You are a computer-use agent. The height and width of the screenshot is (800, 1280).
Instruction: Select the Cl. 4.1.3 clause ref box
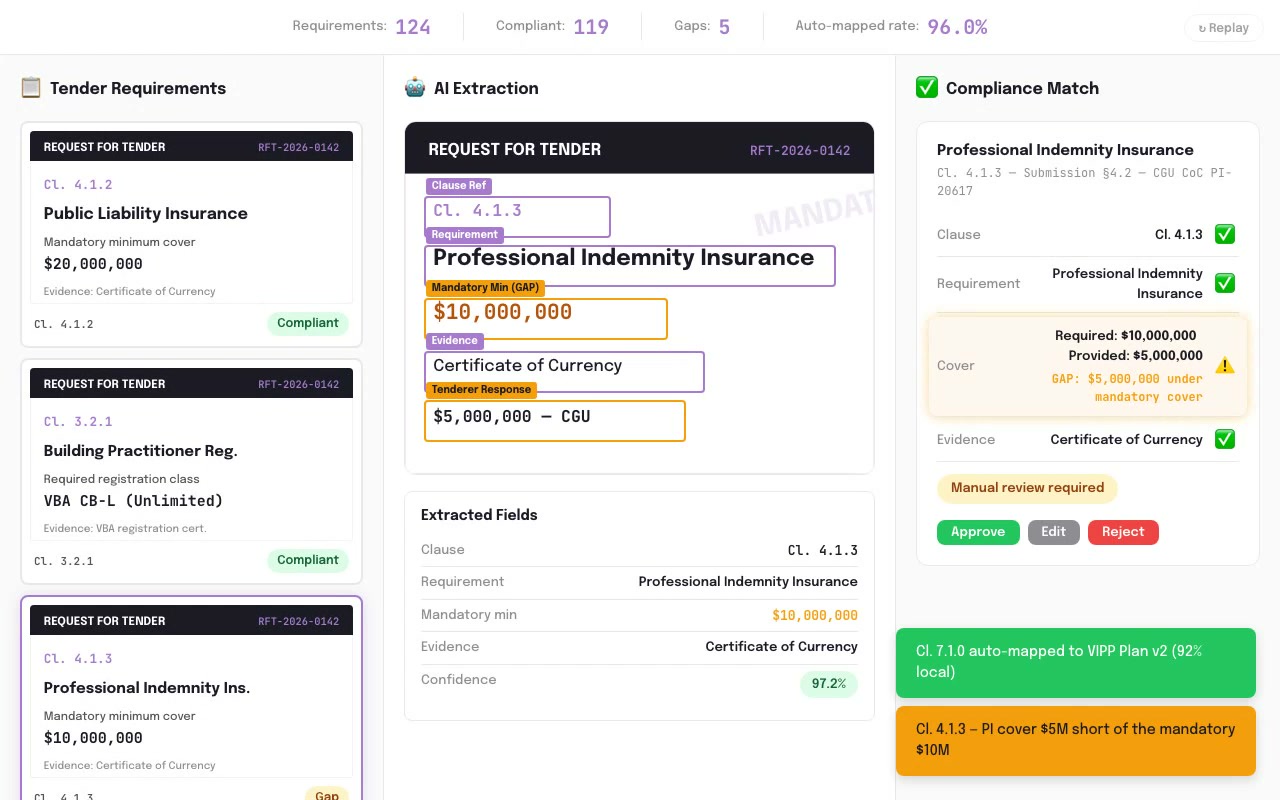click(x=517, y=217)
